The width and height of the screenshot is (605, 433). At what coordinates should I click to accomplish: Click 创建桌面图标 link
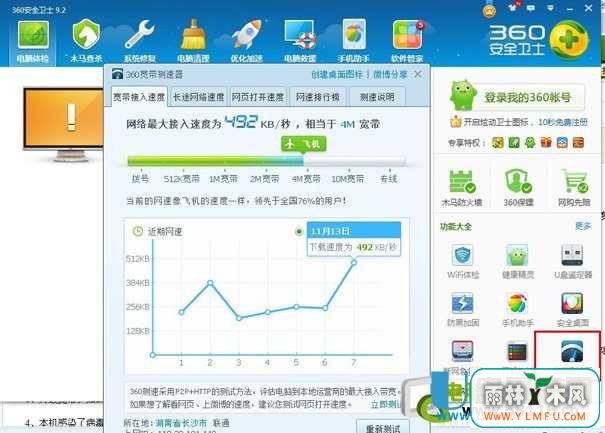337,74
